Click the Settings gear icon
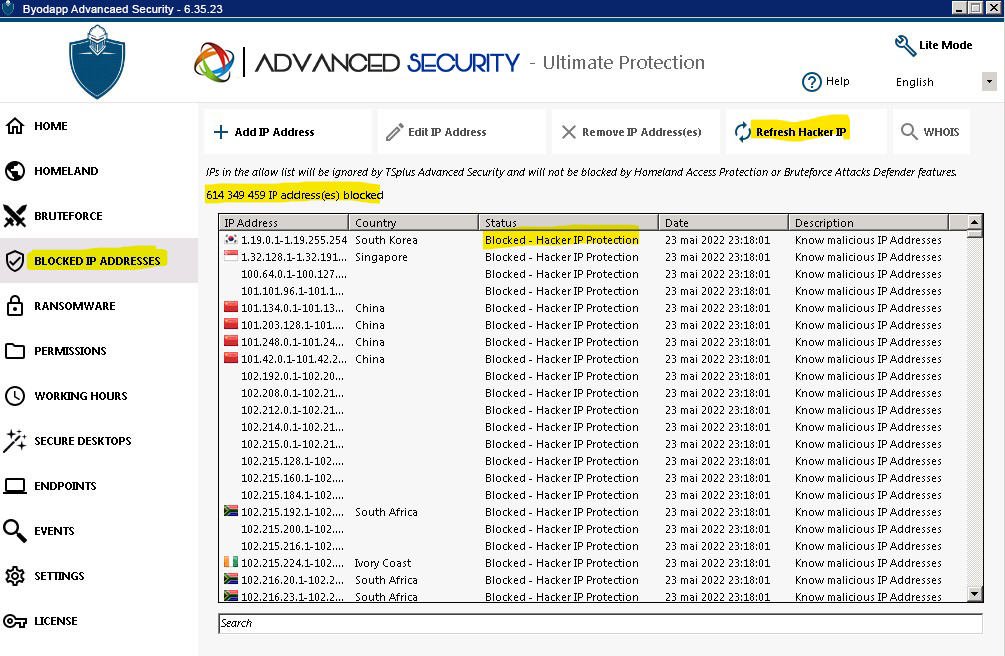1005x656 pixels. click(x=15, y=576)
